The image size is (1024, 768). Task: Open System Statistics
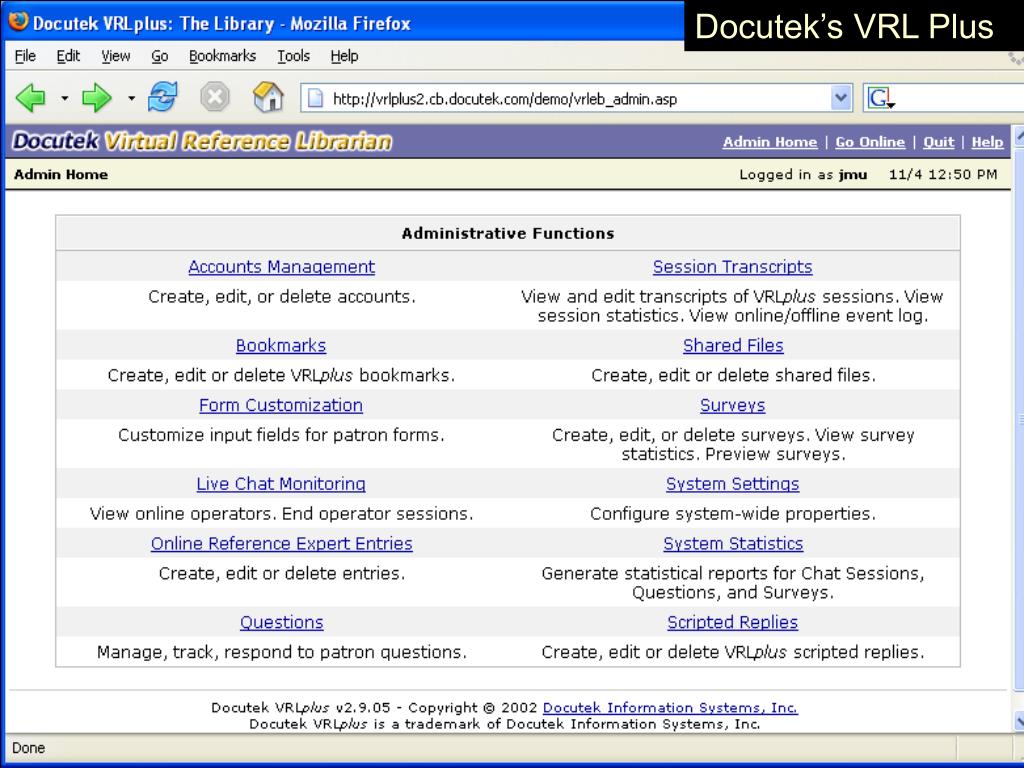point(733,543)
